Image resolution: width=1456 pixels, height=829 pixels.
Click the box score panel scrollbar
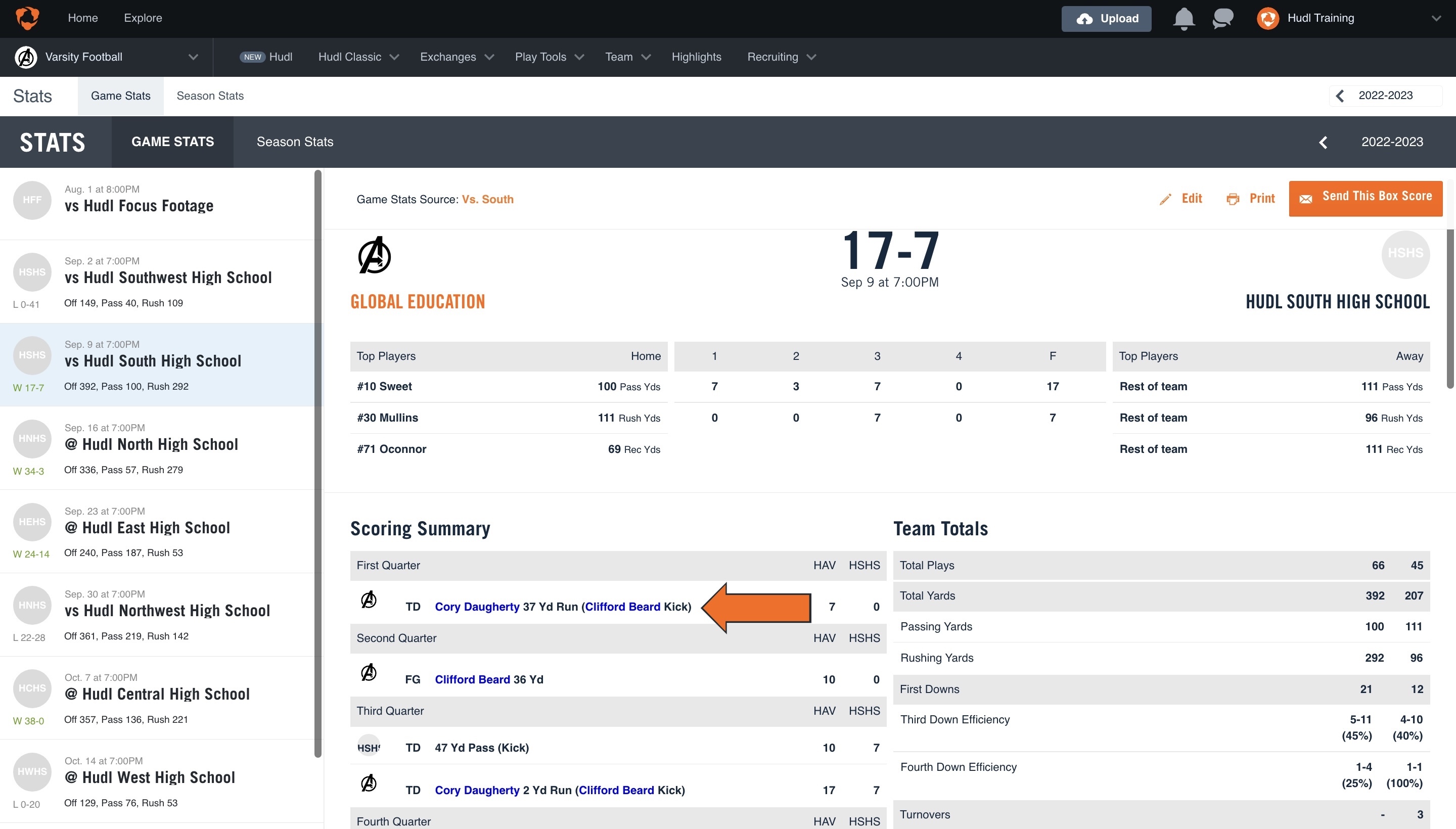(1450, 309)
